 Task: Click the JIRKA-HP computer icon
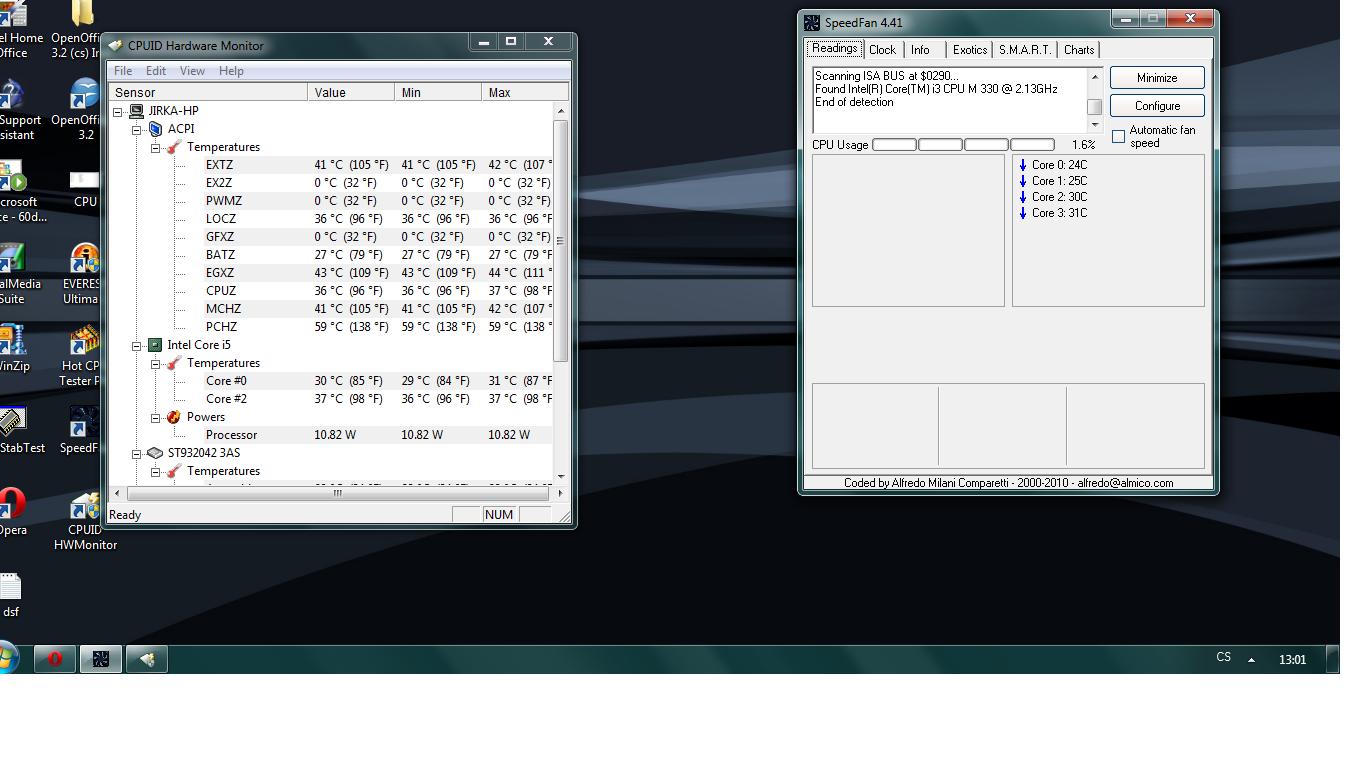tap(136, 111)
